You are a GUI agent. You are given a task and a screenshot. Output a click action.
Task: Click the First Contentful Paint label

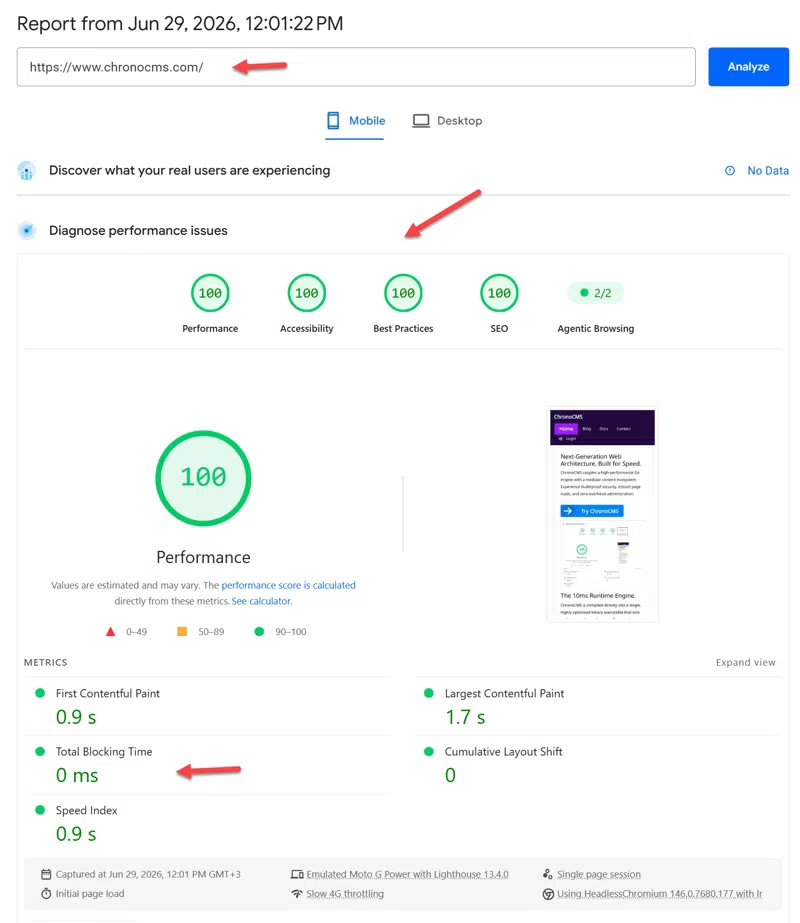tap(108, 693)
